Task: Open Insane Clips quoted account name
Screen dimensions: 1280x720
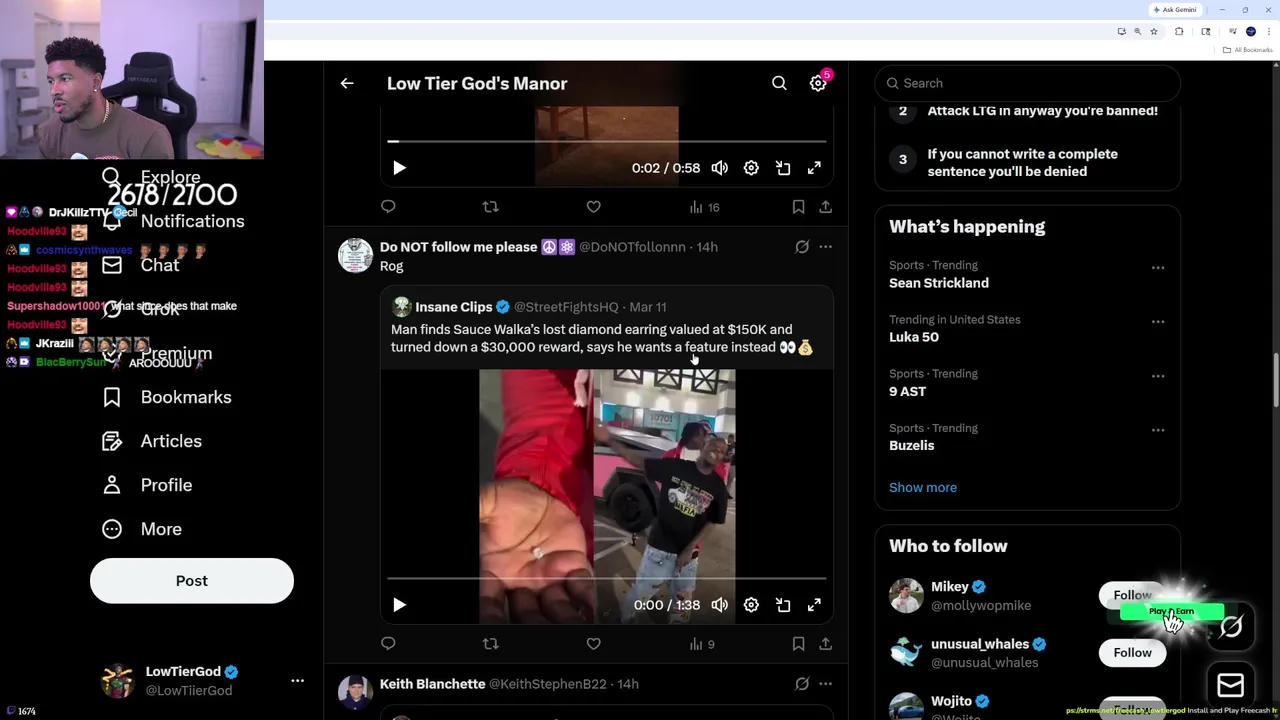Action: click(453, 307)
